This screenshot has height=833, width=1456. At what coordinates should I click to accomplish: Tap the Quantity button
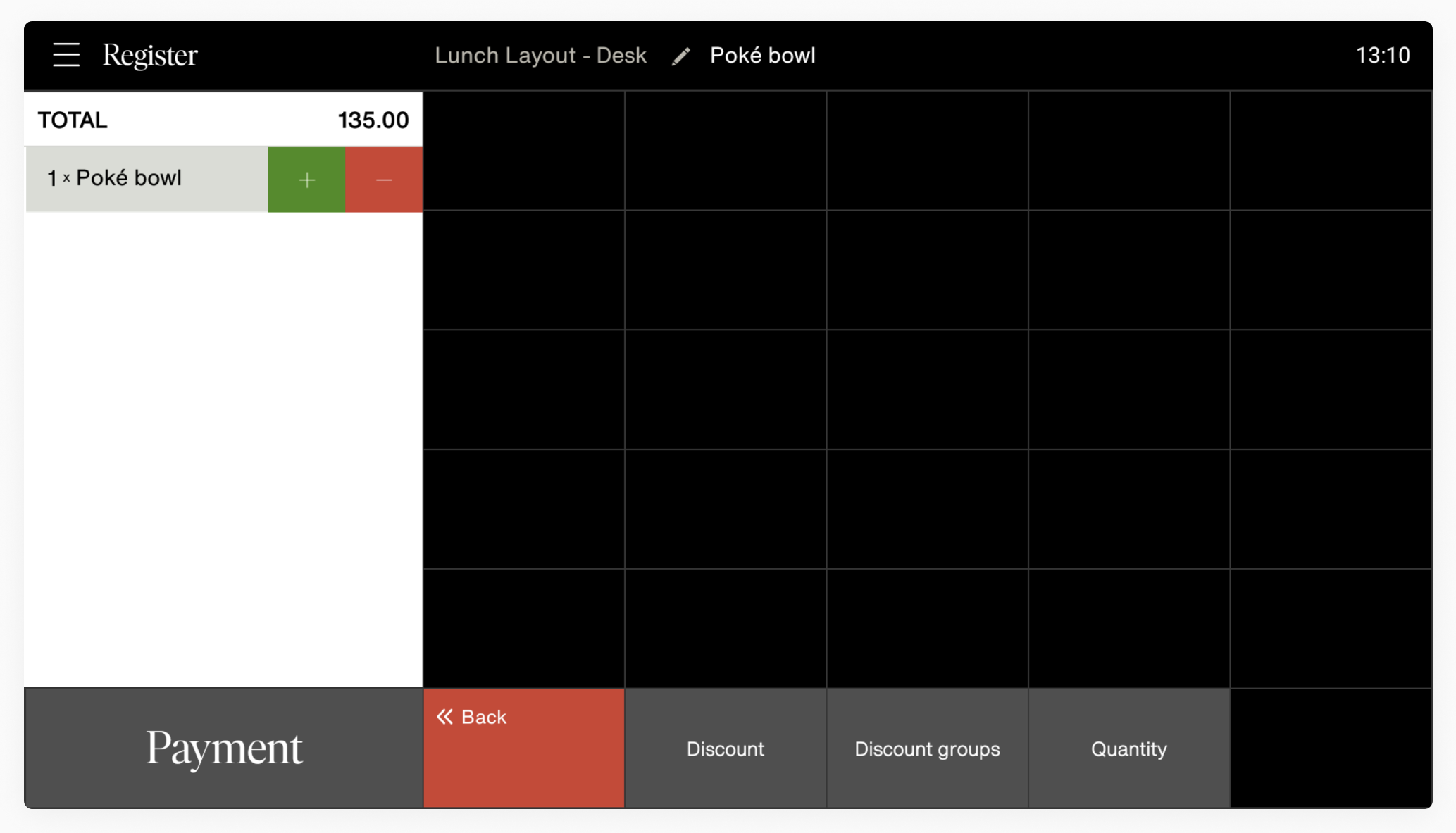1128,749
